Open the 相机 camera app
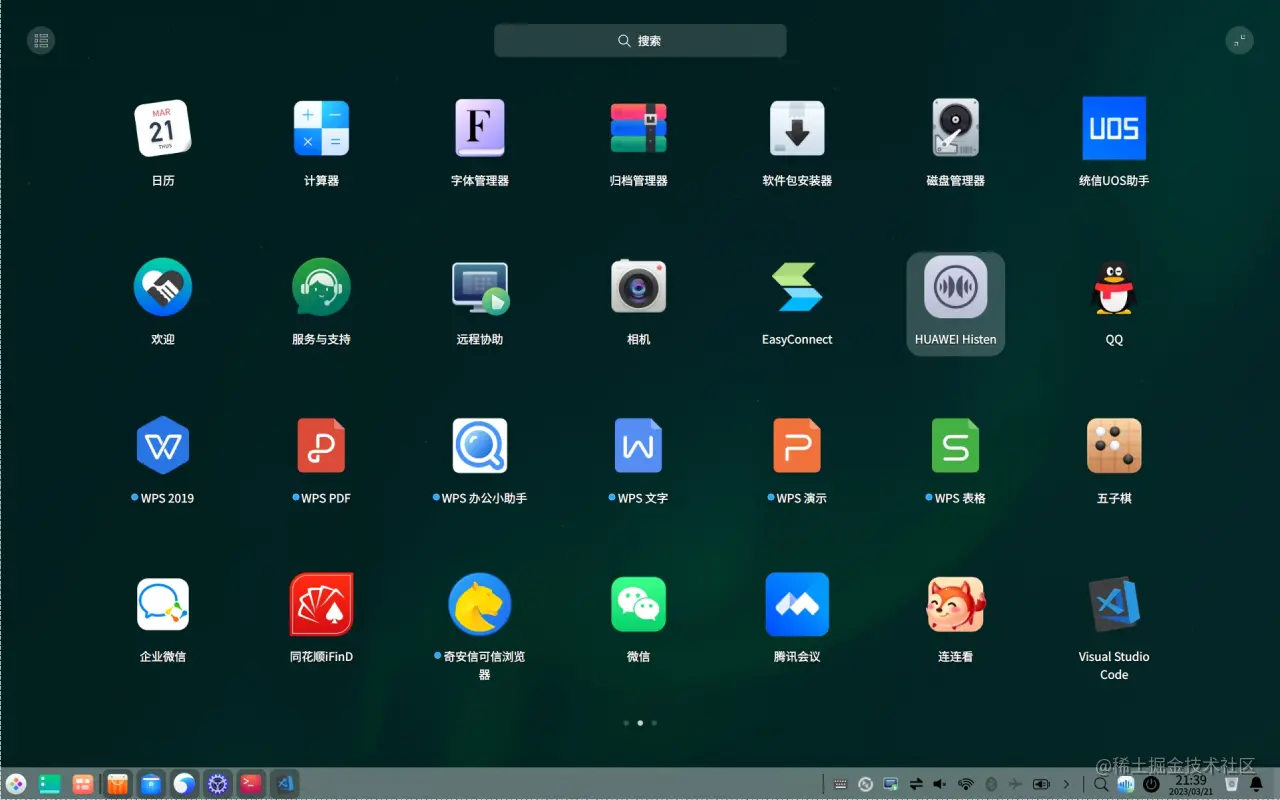The image size is (1280, 800). click(639, 287)
